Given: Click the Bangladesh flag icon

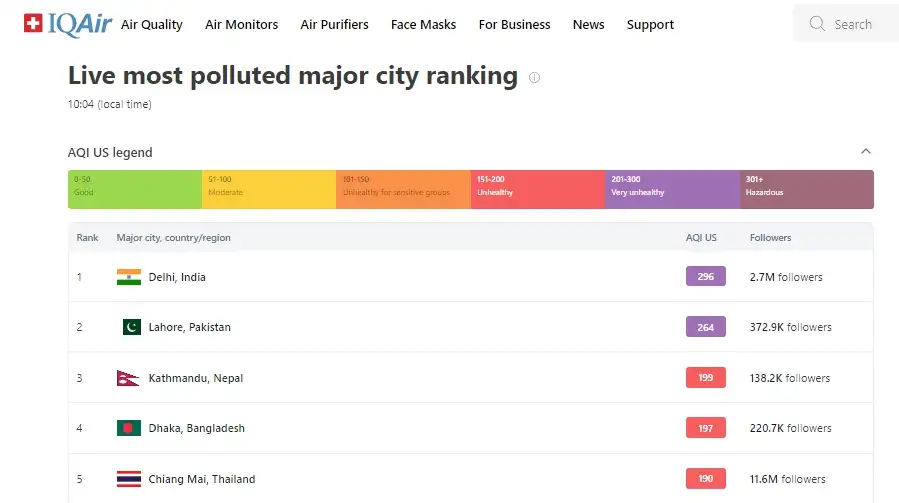Looking at the screenshot, I should 129,428.
